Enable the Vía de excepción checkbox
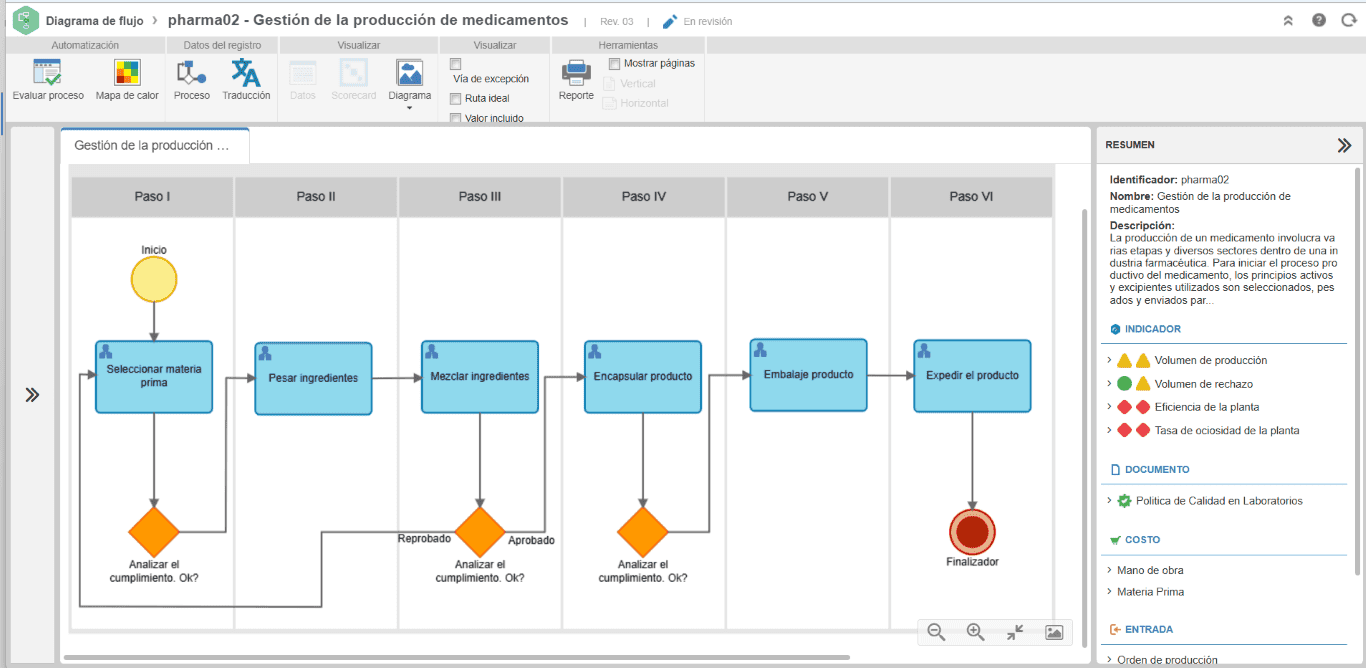Screen dimensions: 1366x668 455,64
